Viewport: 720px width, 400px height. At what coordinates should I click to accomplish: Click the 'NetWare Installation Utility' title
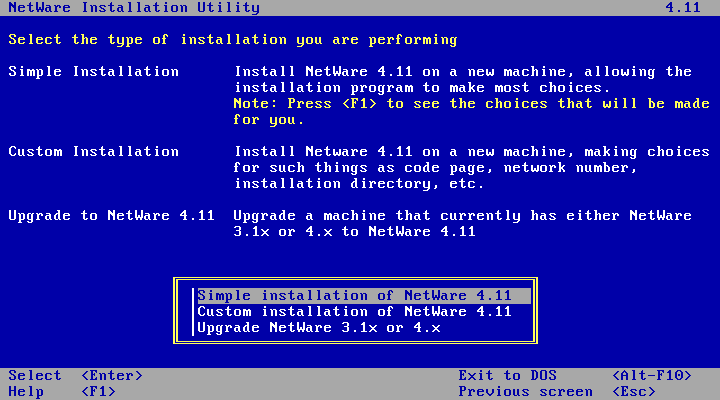134,7
